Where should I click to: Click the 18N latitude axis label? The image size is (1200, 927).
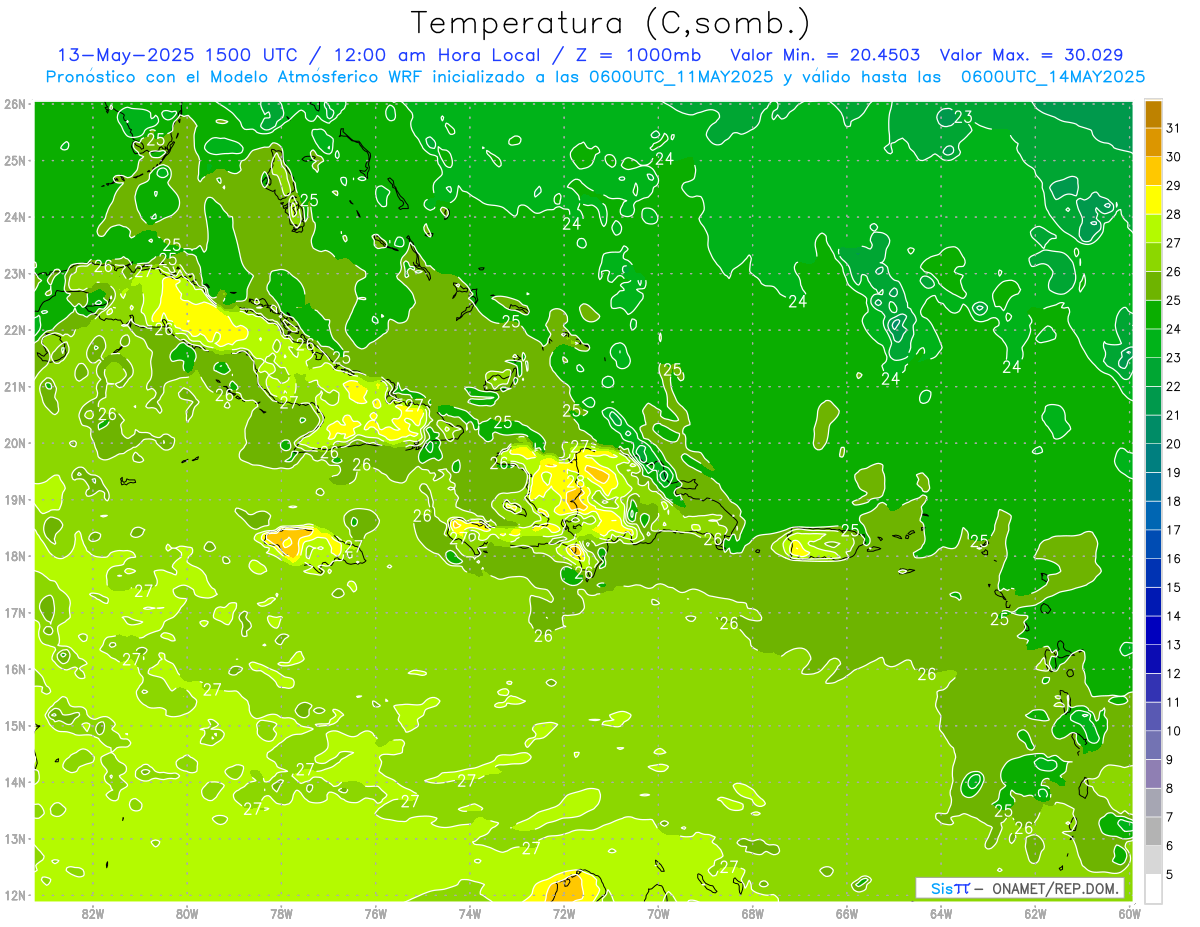coord(14,556)
